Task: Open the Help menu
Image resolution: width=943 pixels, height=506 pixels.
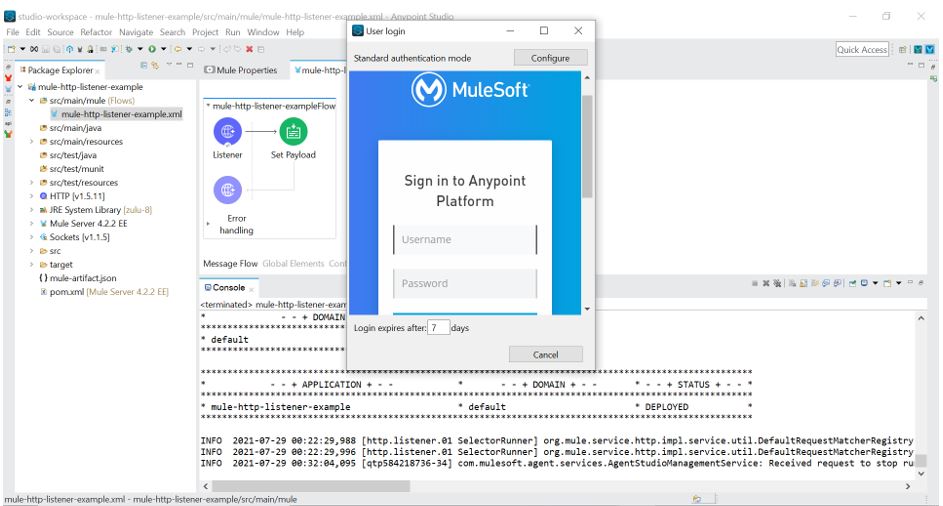Action: [x=295, y=32]
